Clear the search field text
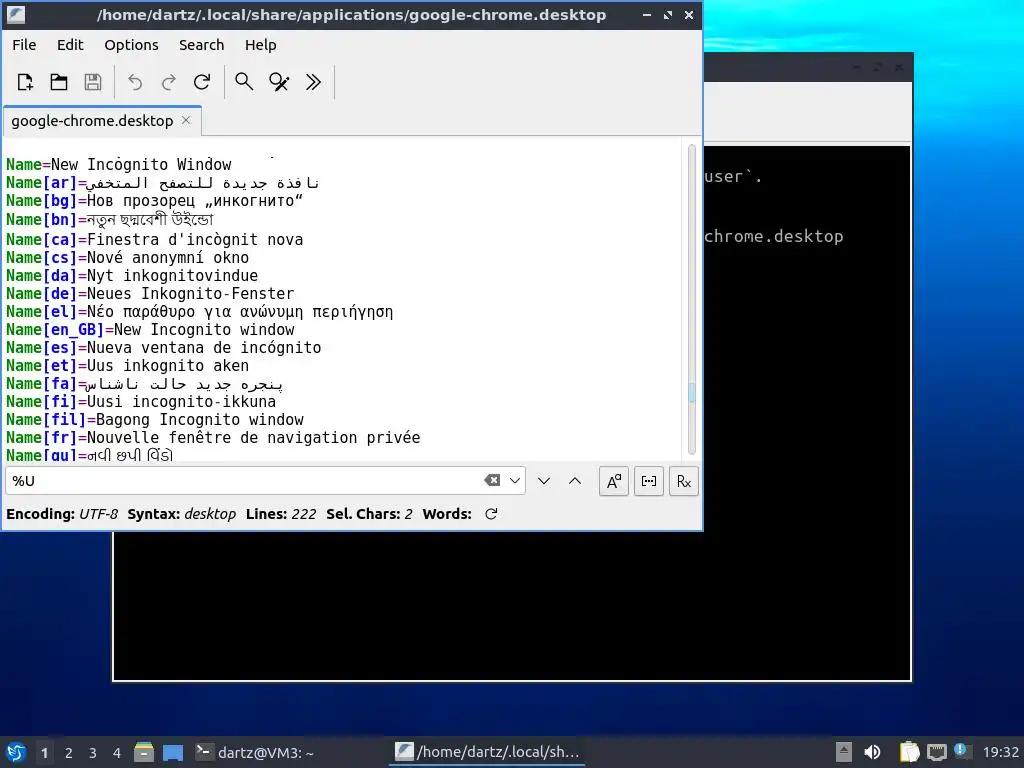The height and width of the screenshot is (768, 1024). [x=492, y=481]
